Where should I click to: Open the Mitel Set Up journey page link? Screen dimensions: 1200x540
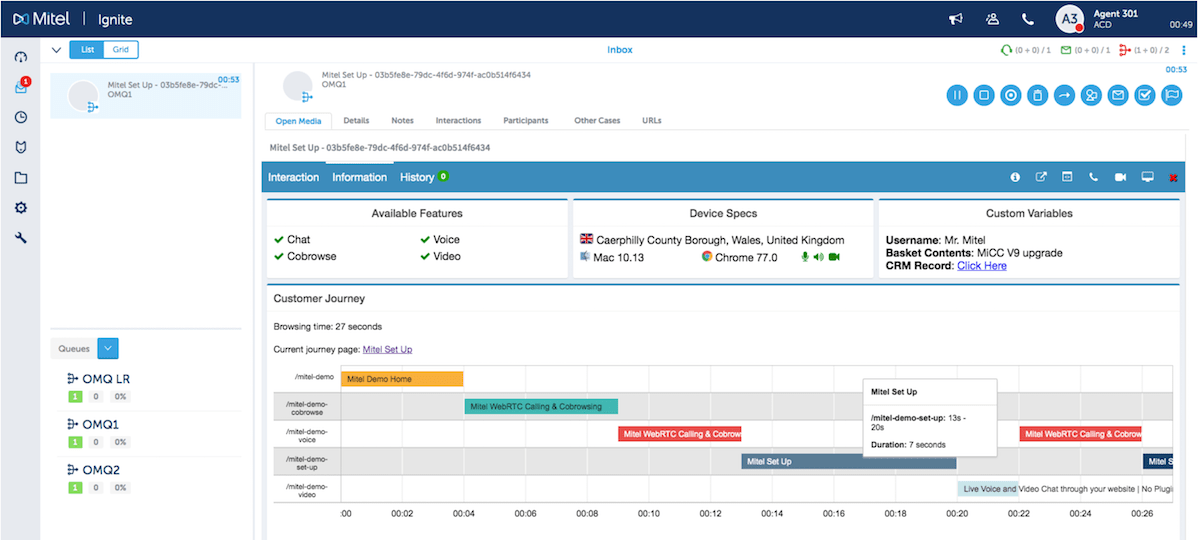tap(387, 349)
